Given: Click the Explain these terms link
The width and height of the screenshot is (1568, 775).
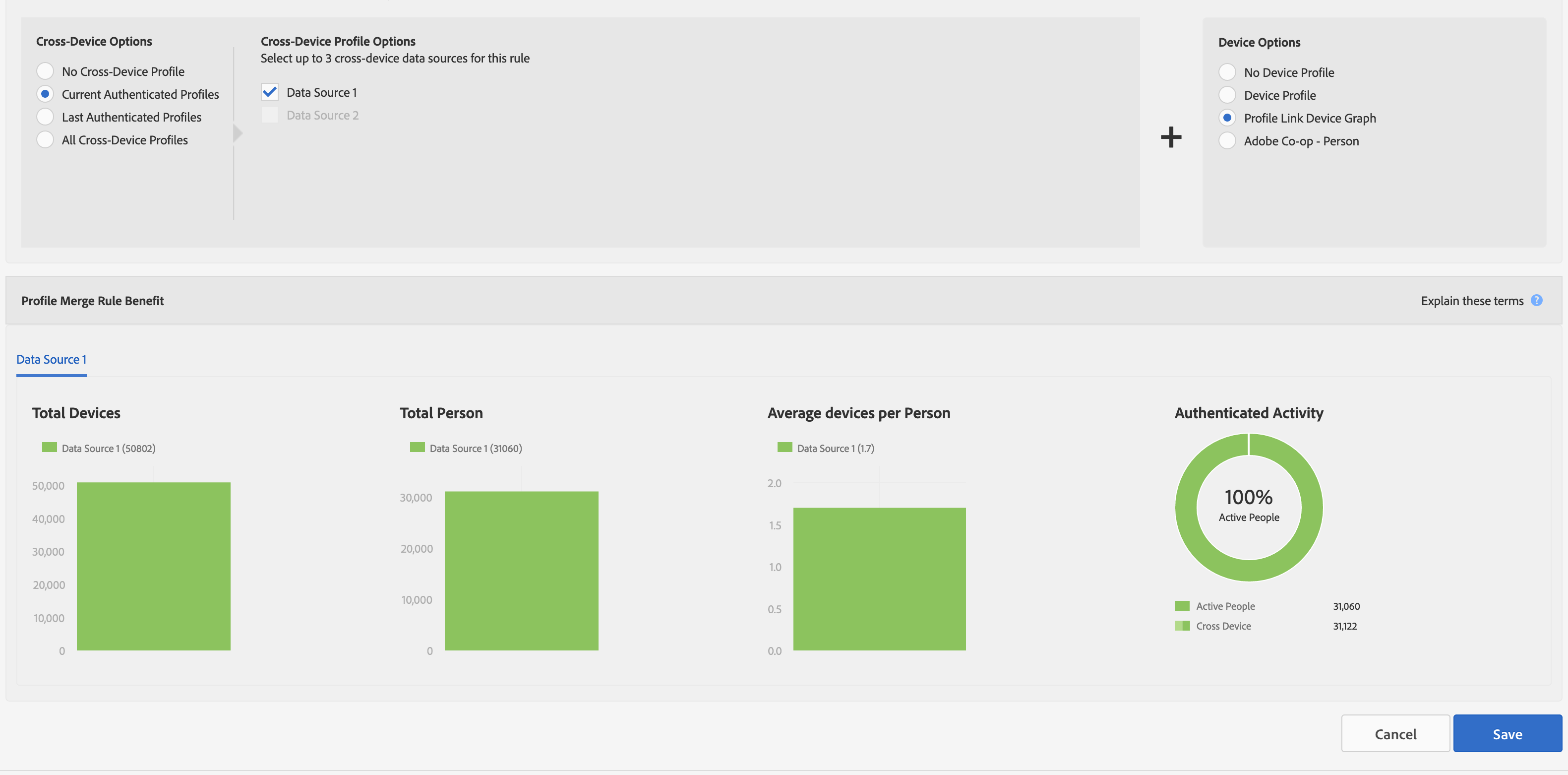Looking at the screenshot, I should point(1471,301).
